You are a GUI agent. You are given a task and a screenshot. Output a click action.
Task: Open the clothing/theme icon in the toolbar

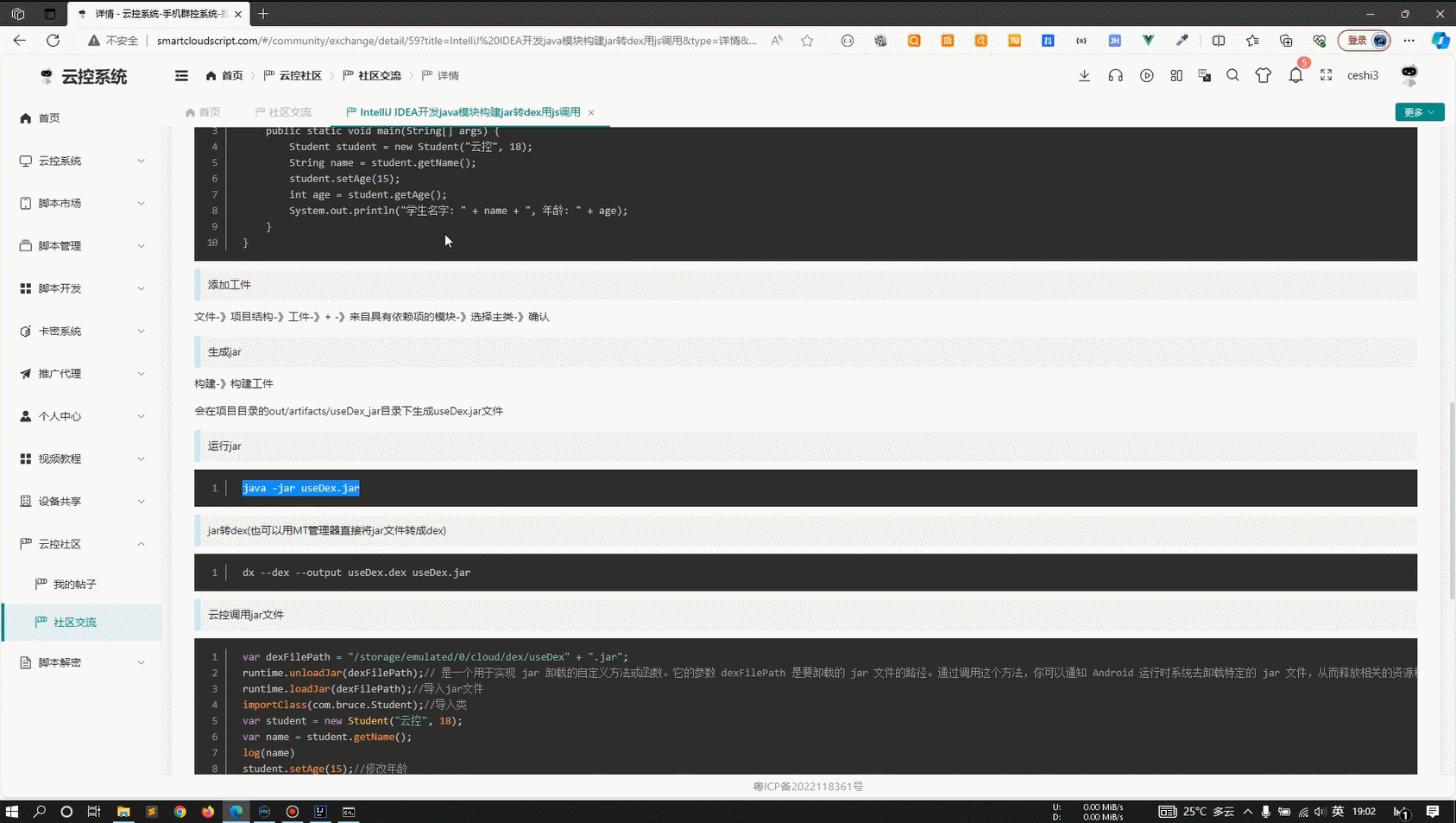[x=1264, y=76]
